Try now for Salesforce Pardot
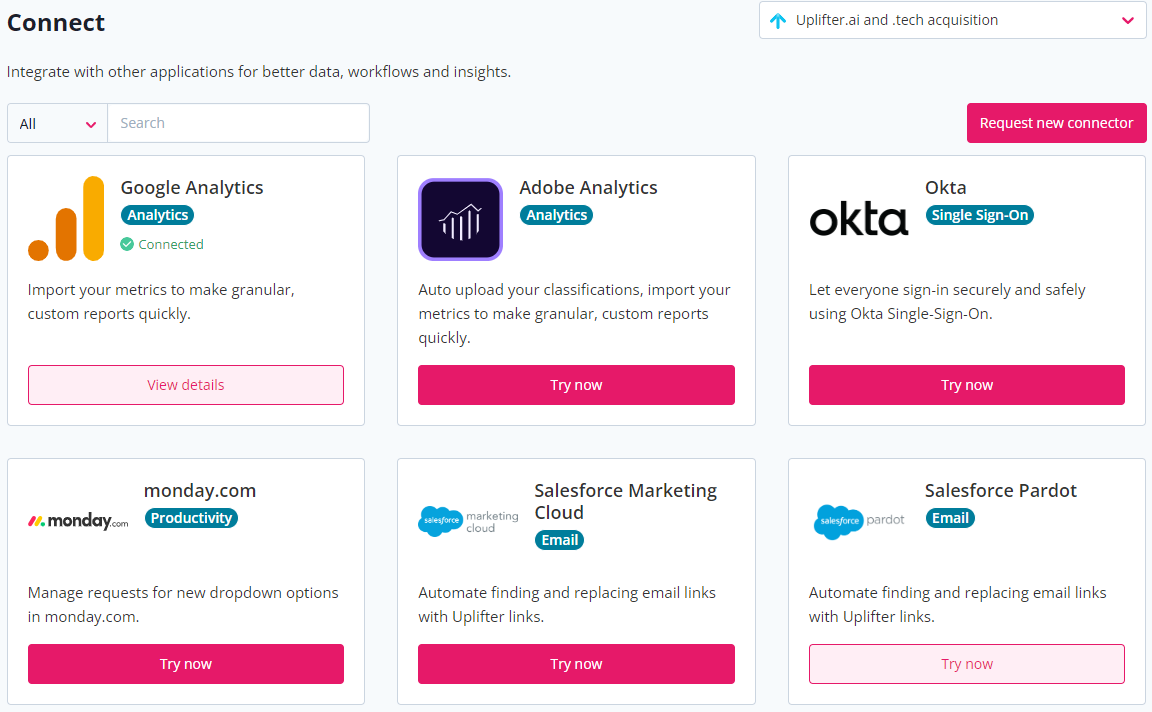The width and height of the screenshot is (1152, 712). pos(967,664)
